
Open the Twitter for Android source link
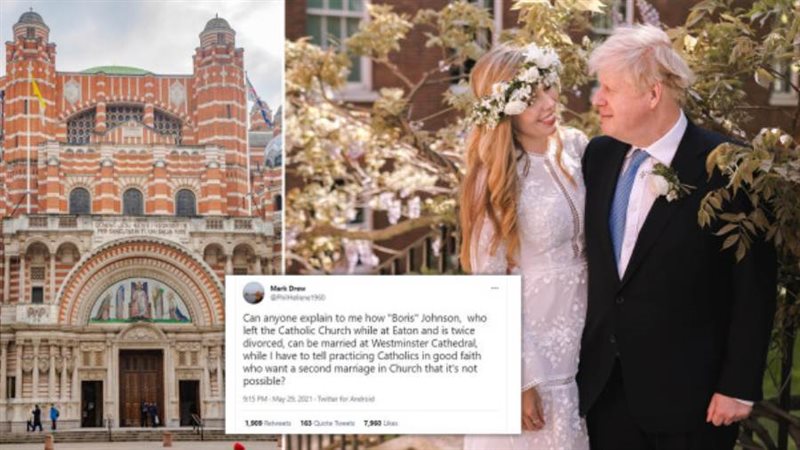(346, 399)
